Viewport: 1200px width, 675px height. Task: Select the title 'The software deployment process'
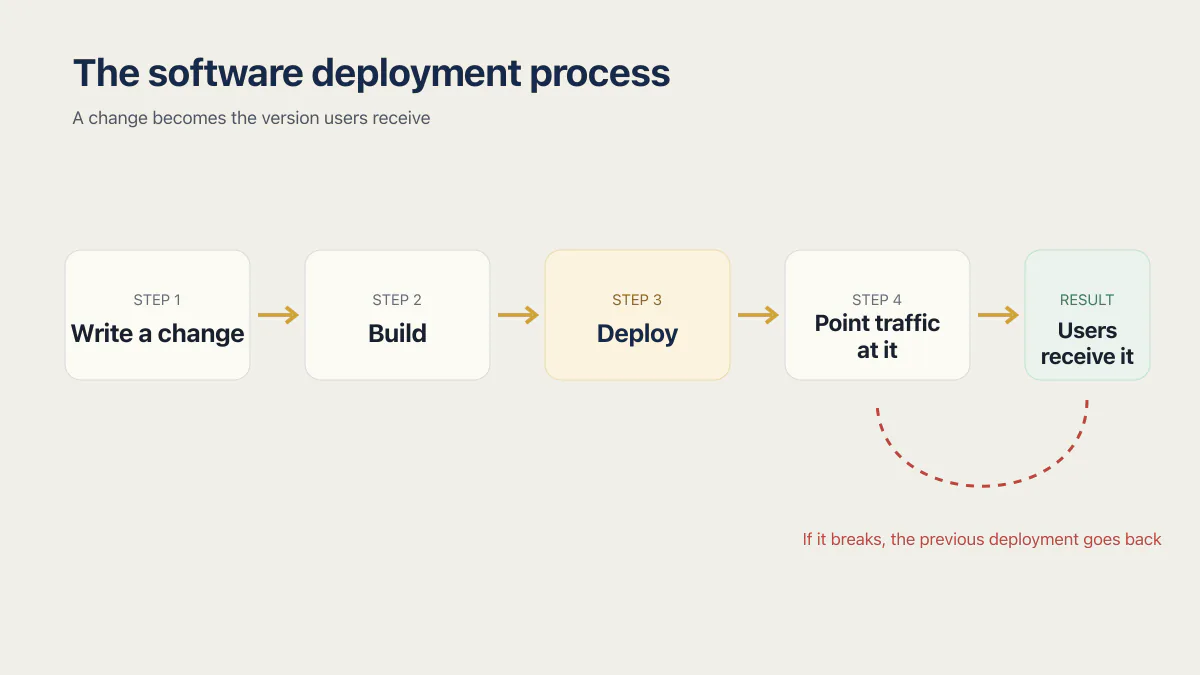coord(371,74)
